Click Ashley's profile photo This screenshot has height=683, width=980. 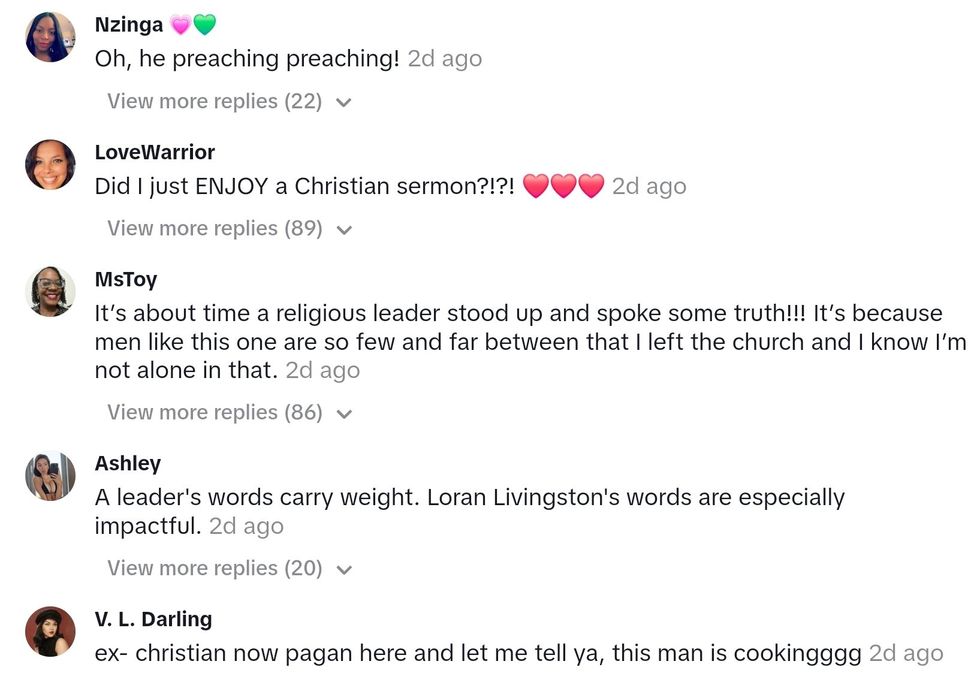click(x=50, y=476)
